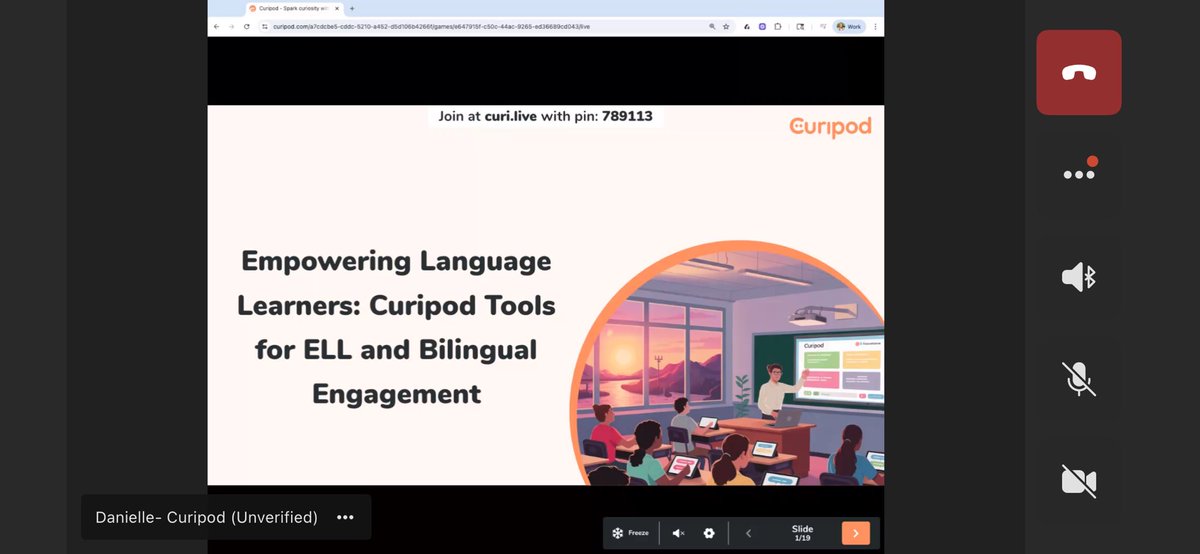Close the Curipod browser tab
Screen dimensions: 1200x554
click(337, 8)
